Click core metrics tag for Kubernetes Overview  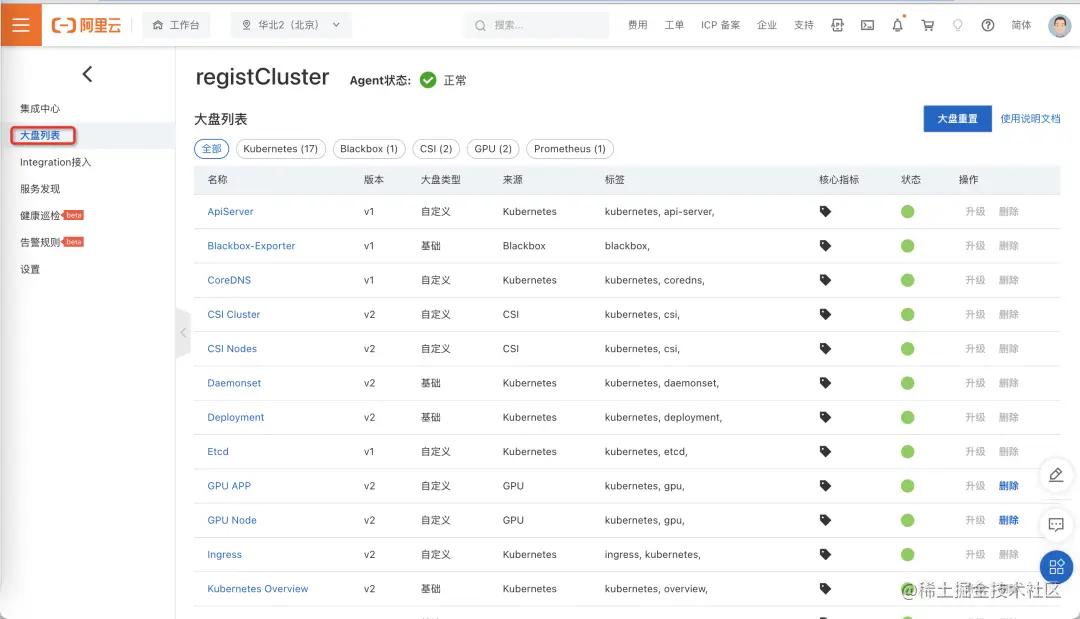tap(825, 589)
